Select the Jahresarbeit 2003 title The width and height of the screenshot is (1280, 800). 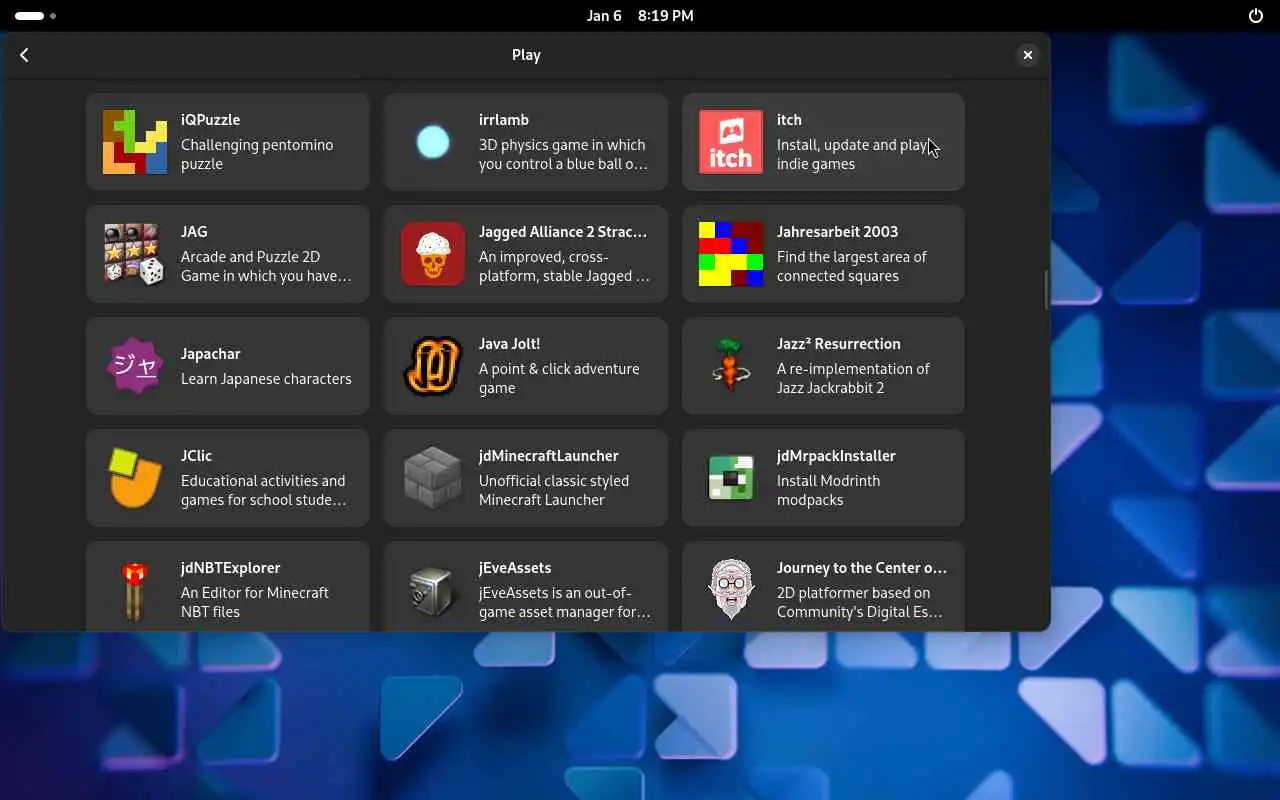(837, 232)
